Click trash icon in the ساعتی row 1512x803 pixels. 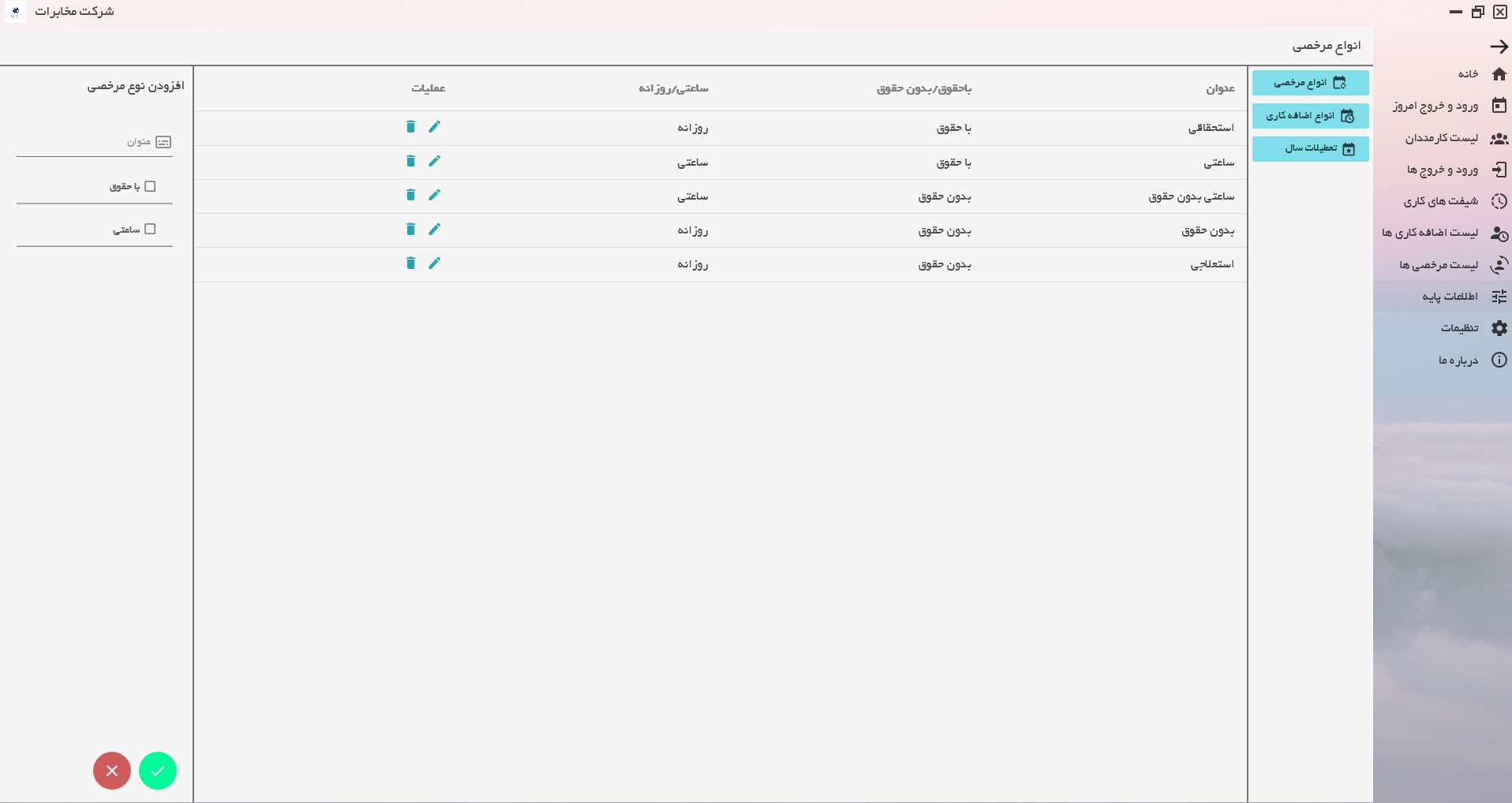410,161
